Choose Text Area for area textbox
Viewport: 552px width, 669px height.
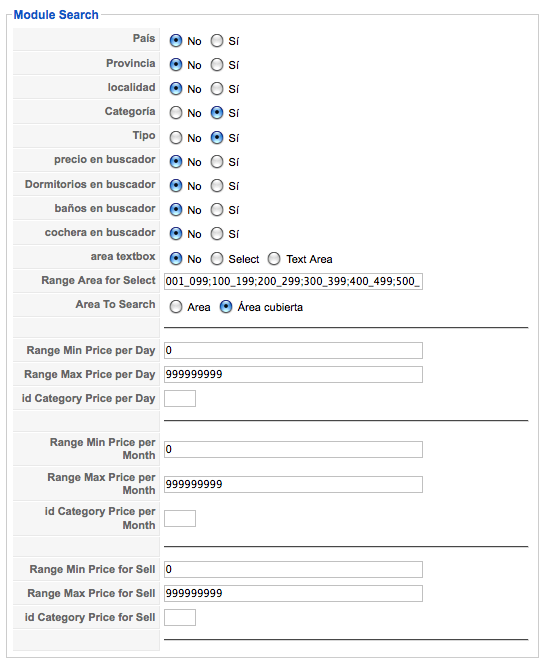(274, 259)
